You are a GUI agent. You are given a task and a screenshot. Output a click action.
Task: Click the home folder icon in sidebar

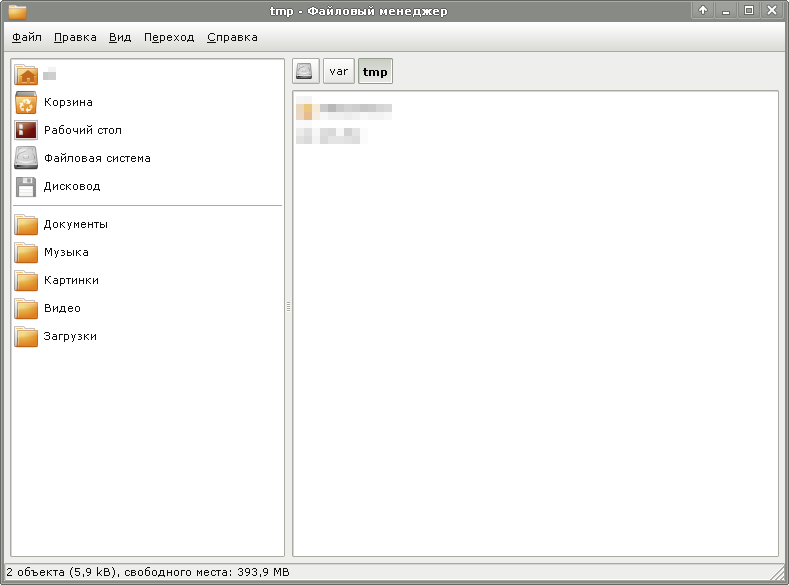27,75
